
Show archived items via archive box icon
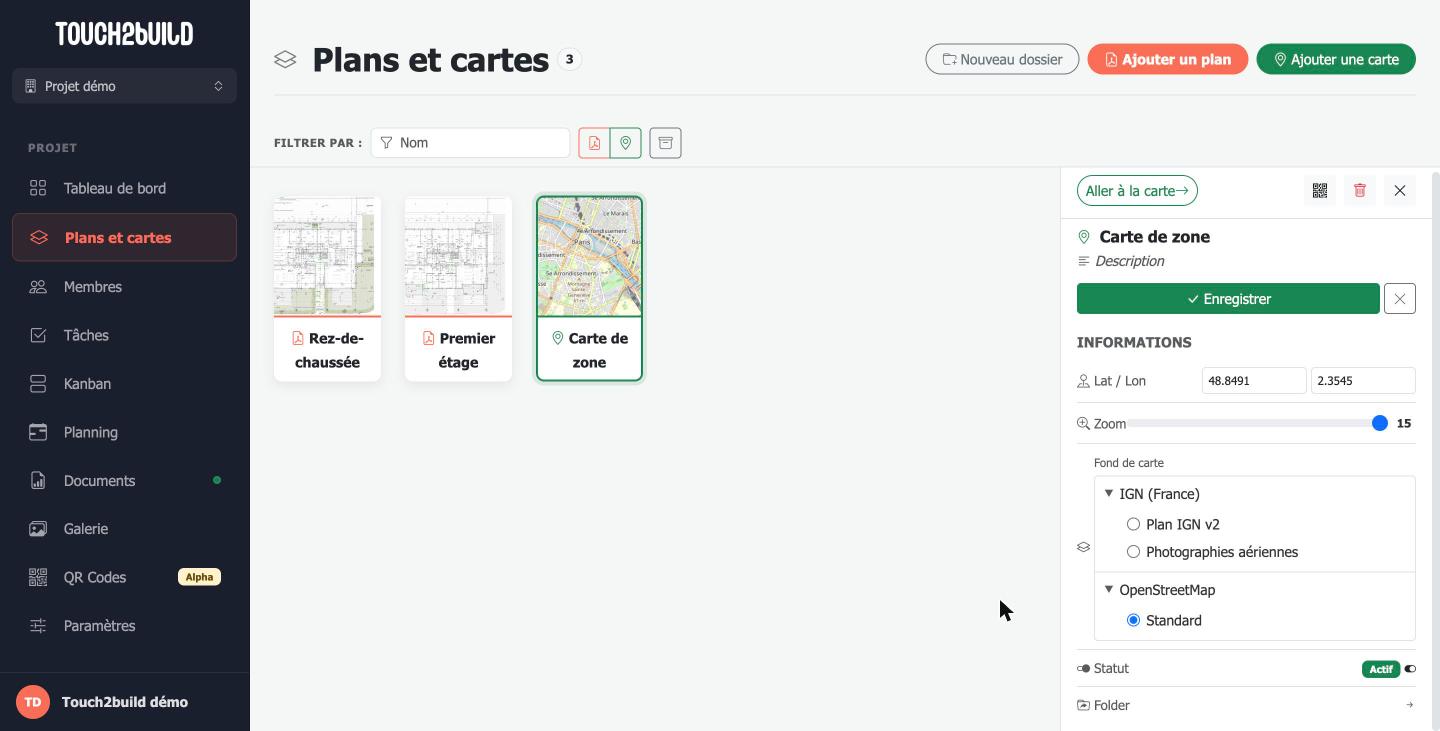[665, 143]
